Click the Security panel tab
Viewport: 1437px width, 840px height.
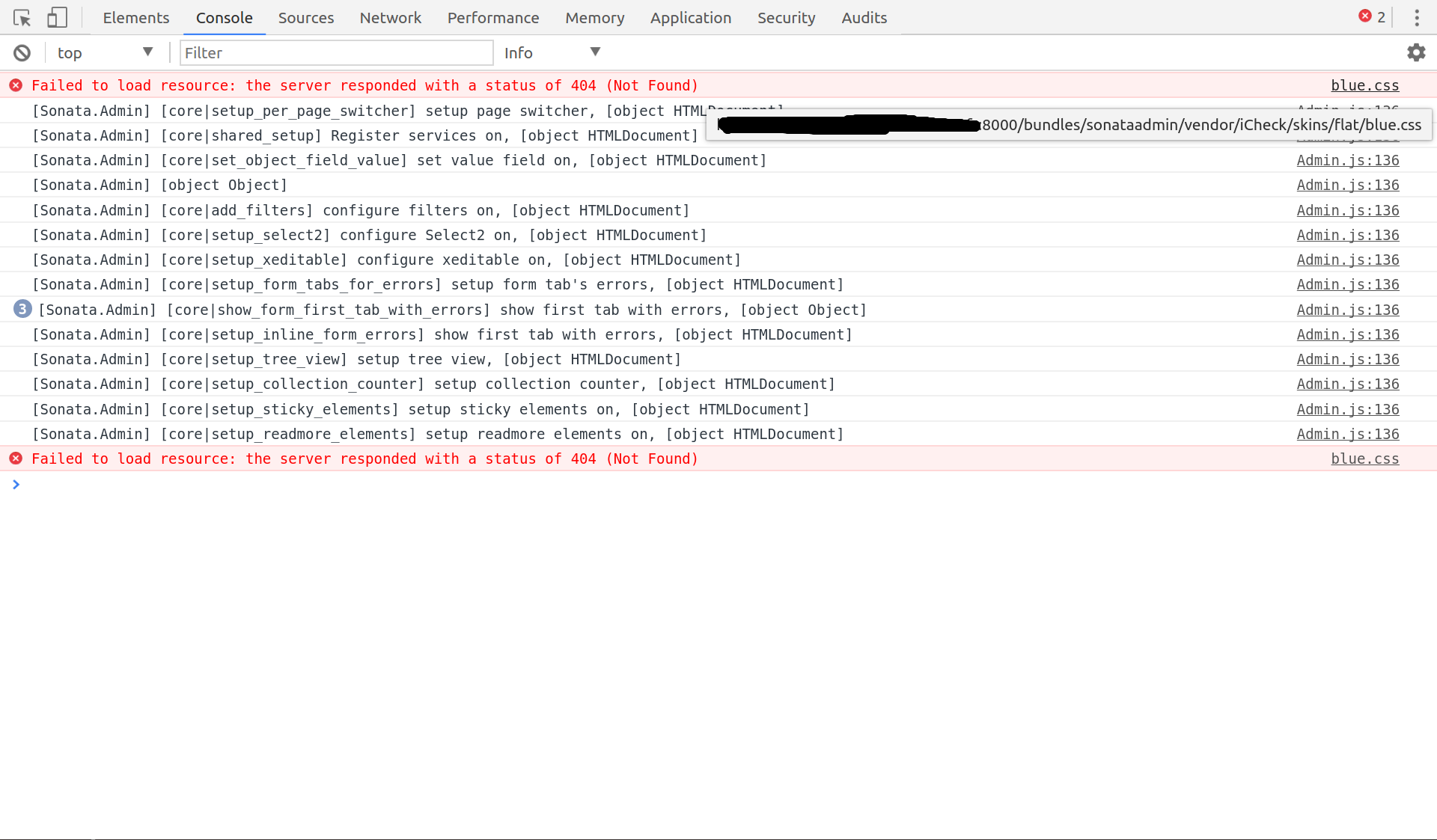(x=786, y=17)
